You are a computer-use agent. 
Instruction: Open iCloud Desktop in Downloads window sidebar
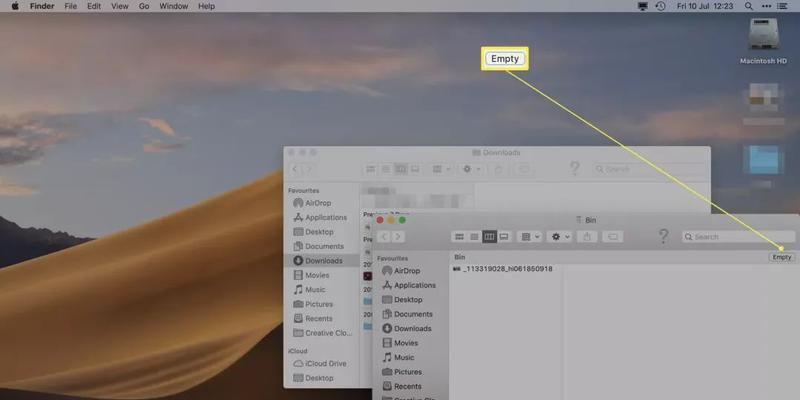(313, 378)
